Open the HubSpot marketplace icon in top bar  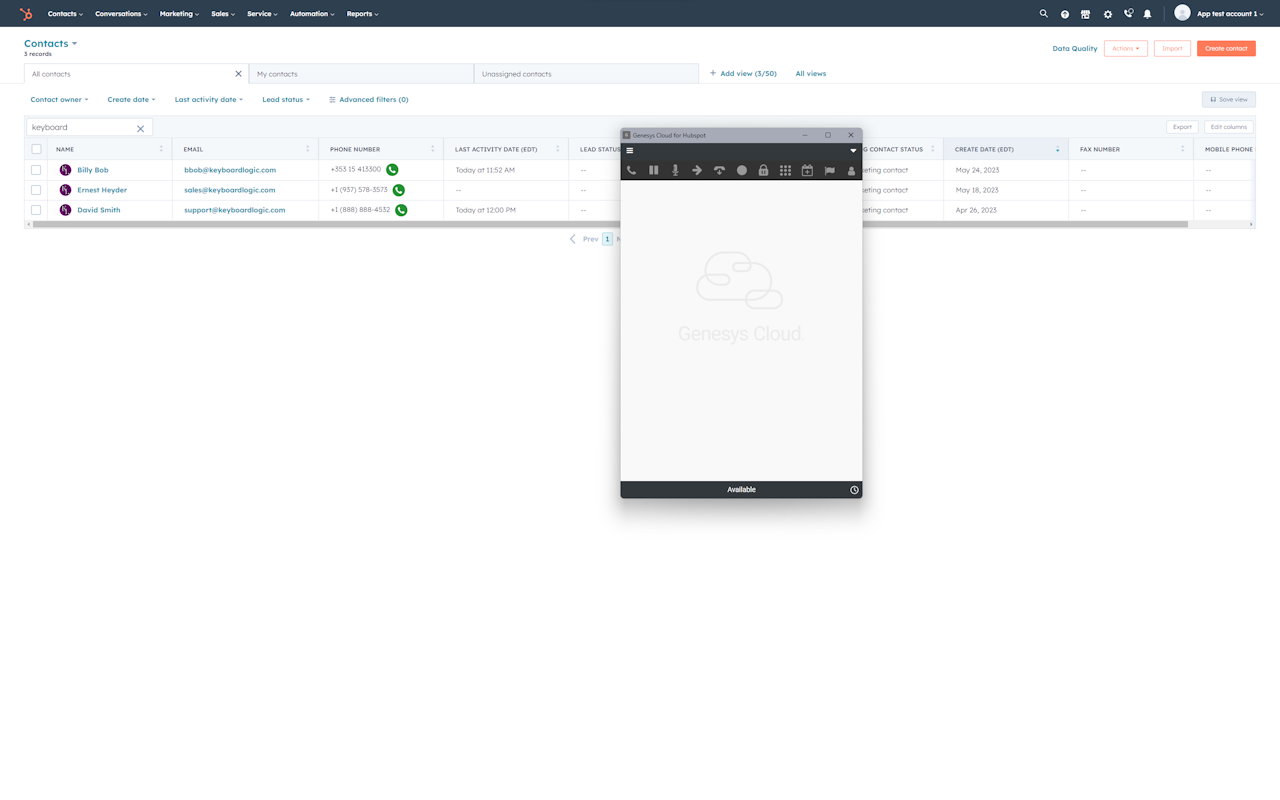point(1085,14)
